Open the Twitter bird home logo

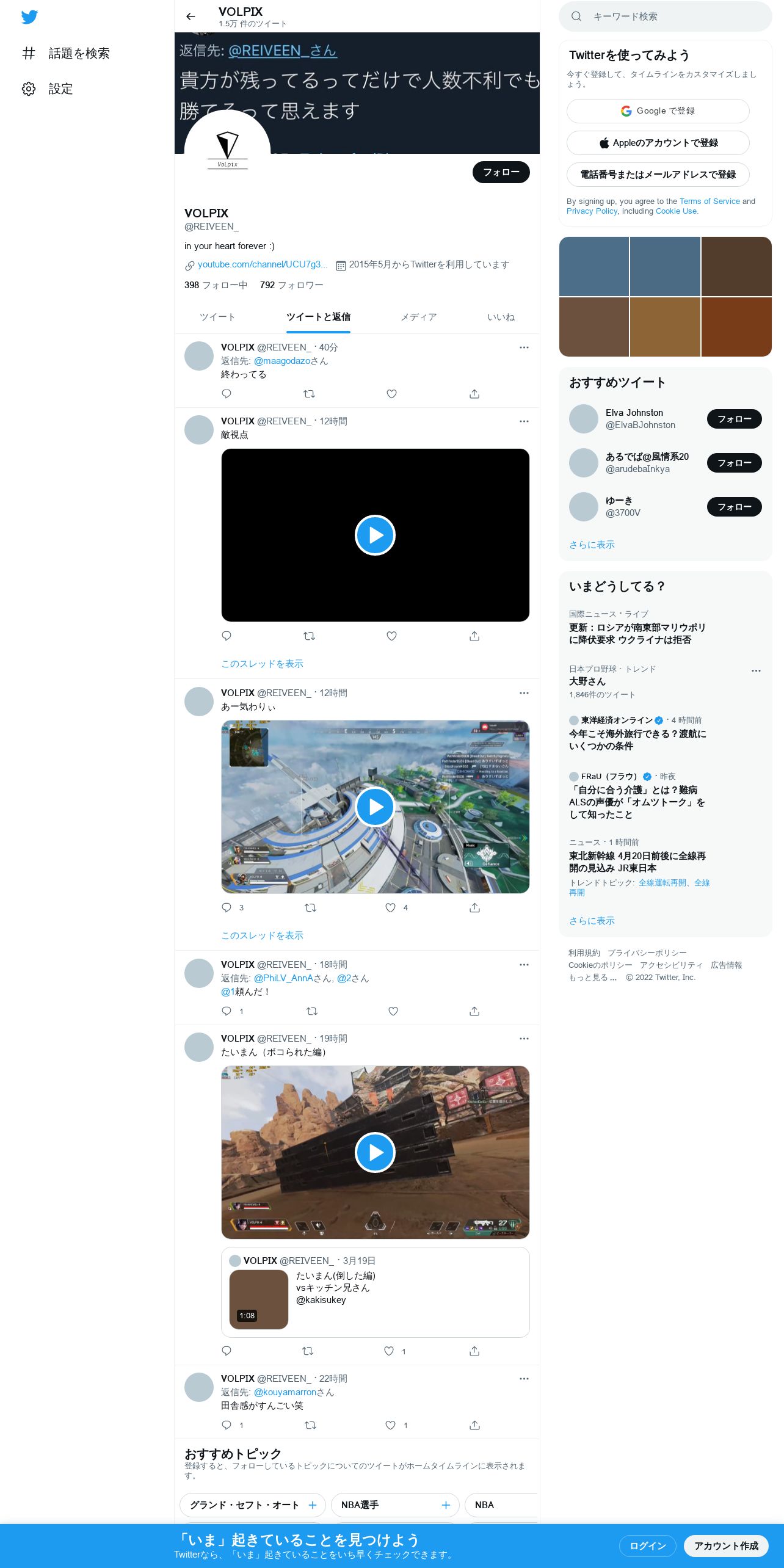pyautogui.click(x=29, y=17)
